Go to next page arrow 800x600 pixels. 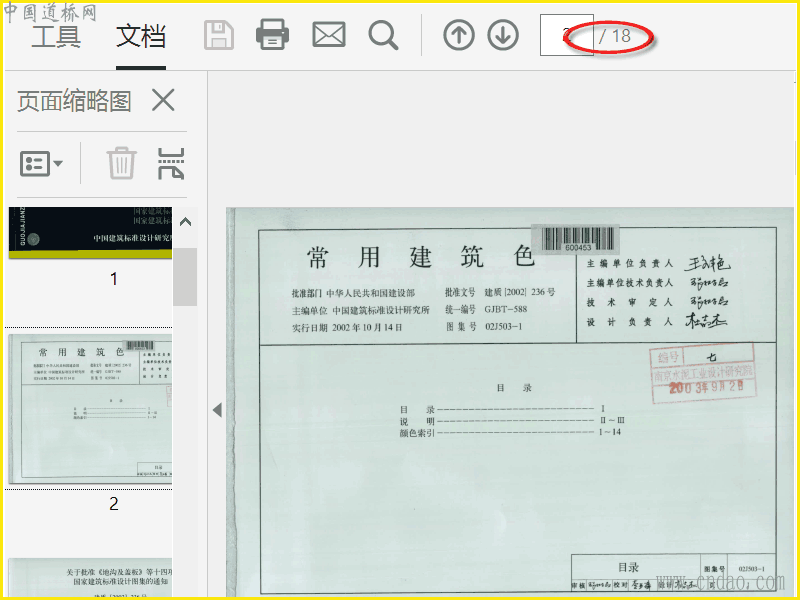click(503, 35)
